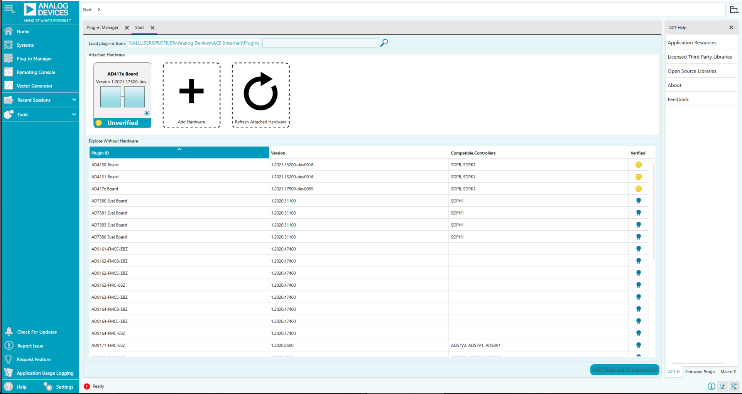Click Refresh Attached Hardware tile
The height and width of the screenshot is (394, 742).
pos(260,95)
